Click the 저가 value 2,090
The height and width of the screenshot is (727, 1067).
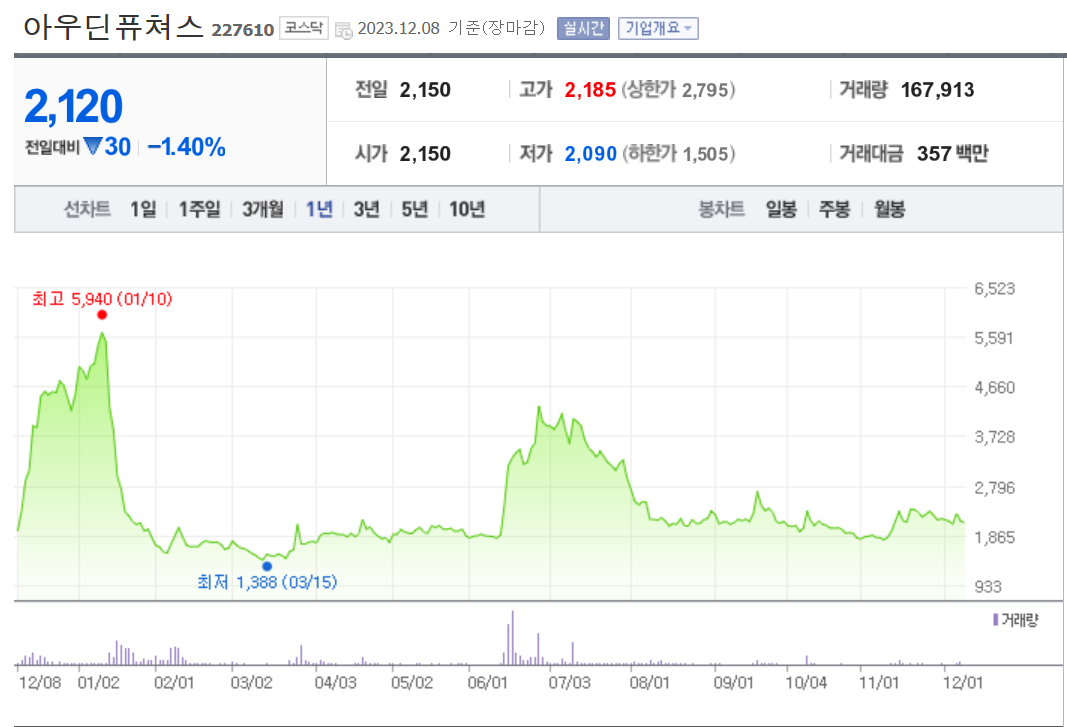pos(590,154)
